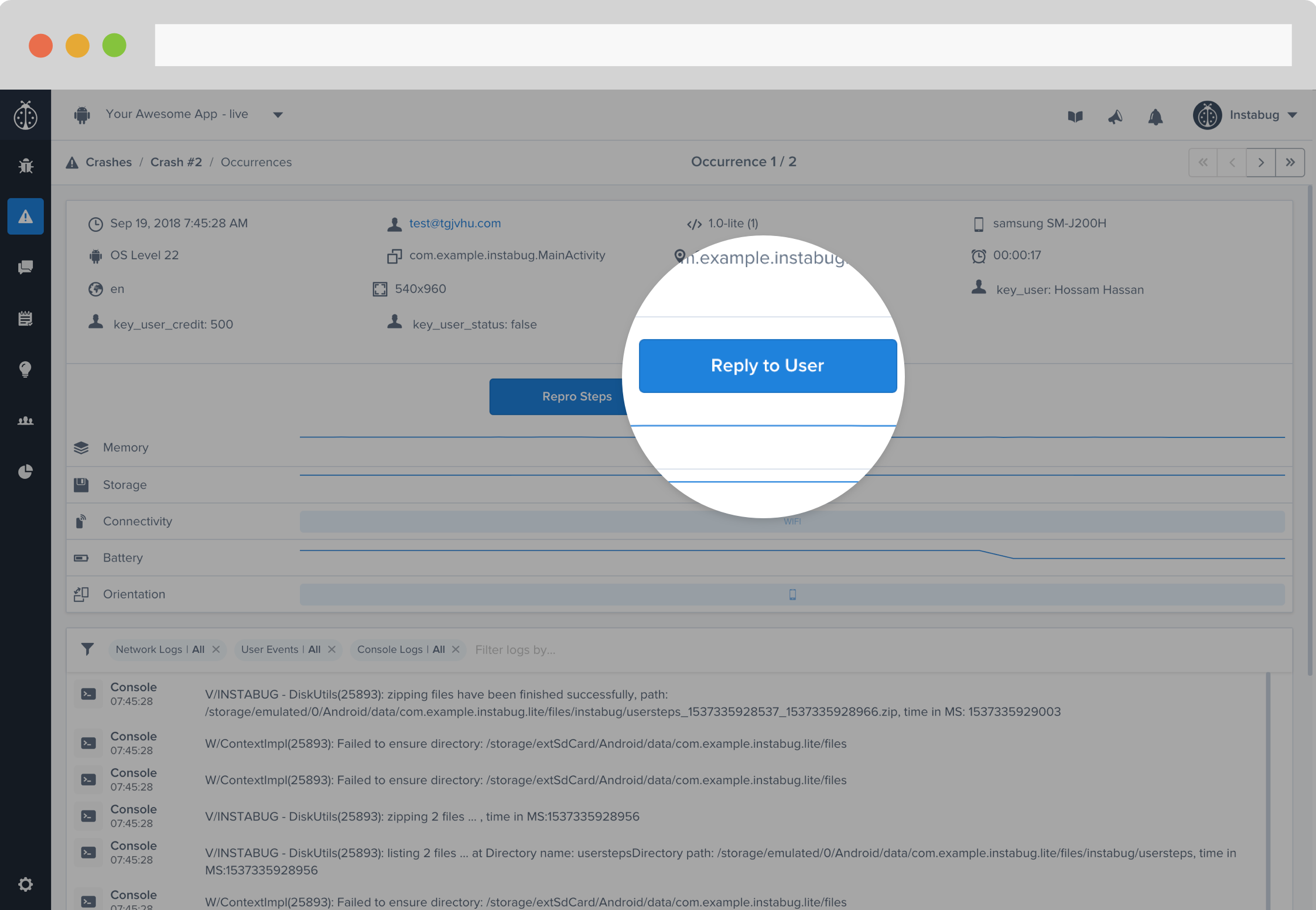Go to the next occurrence
Image resolution: width=1316 pixels, height=910 pixels.
click(x=1260, y=162)
